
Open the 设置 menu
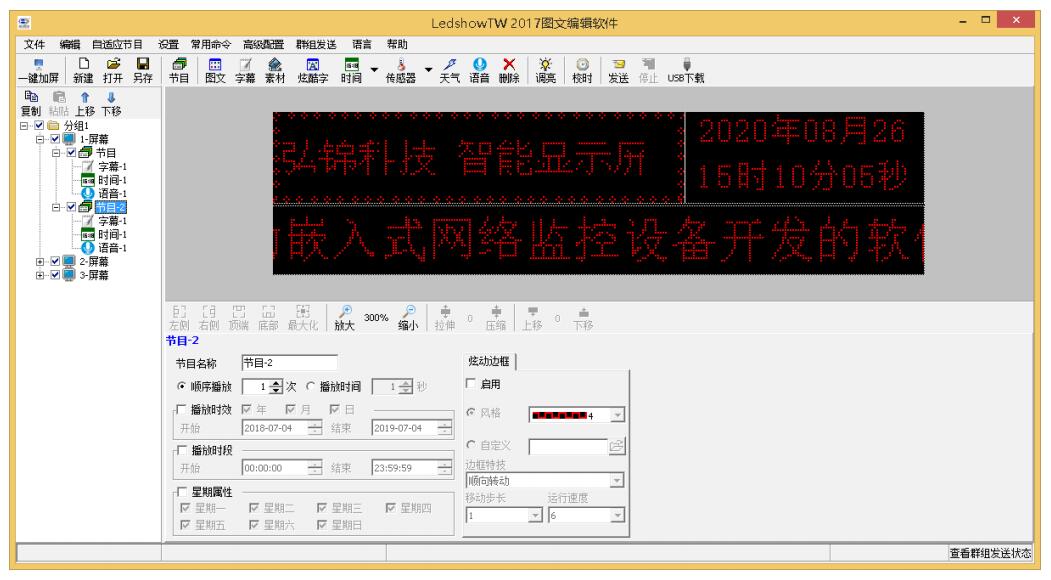click(168, 44)
